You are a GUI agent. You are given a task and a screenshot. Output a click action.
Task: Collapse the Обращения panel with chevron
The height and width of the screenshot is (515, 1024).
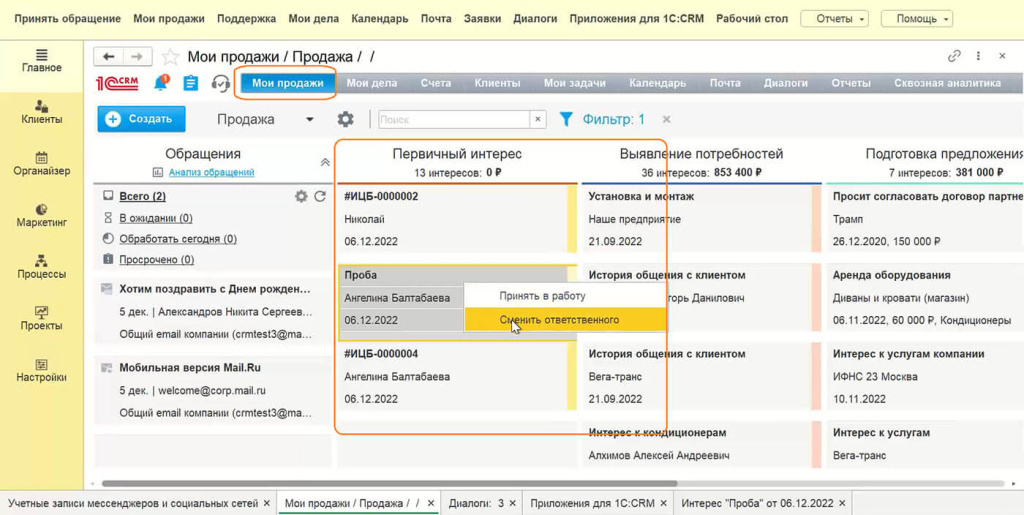[x=324, y=162]
